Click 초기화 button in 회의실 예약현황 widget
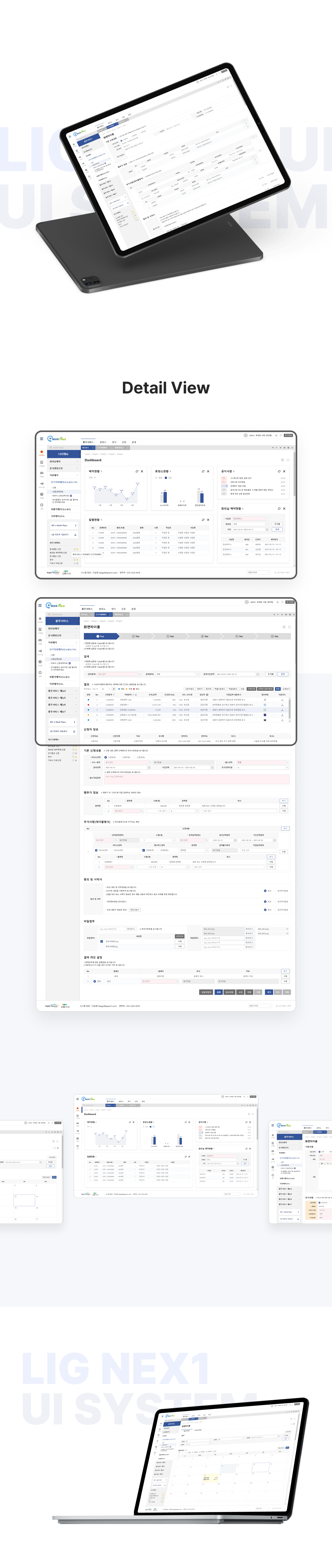The height and width of the screenshot is (1568, 332). click(277, 524)
